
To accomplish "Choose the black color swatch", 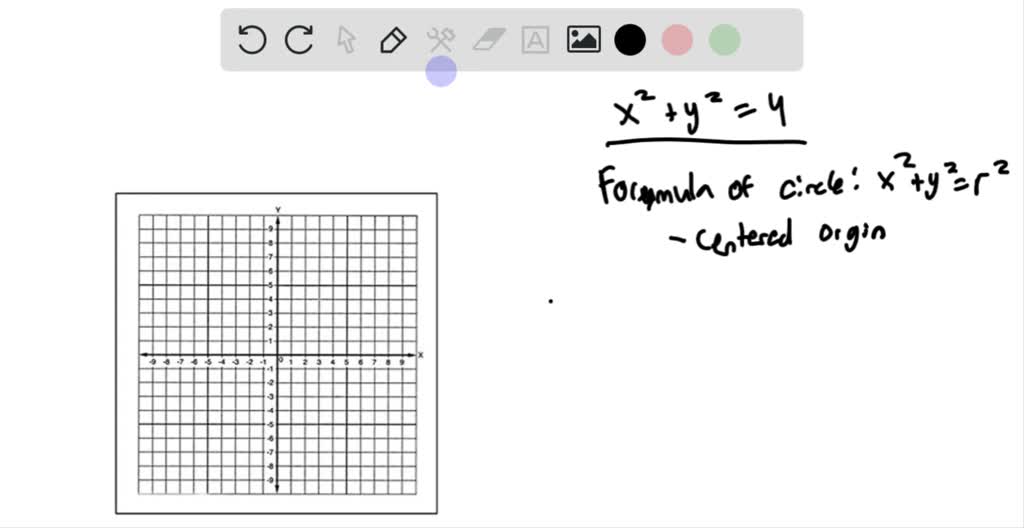I will [x=630, y=40].
